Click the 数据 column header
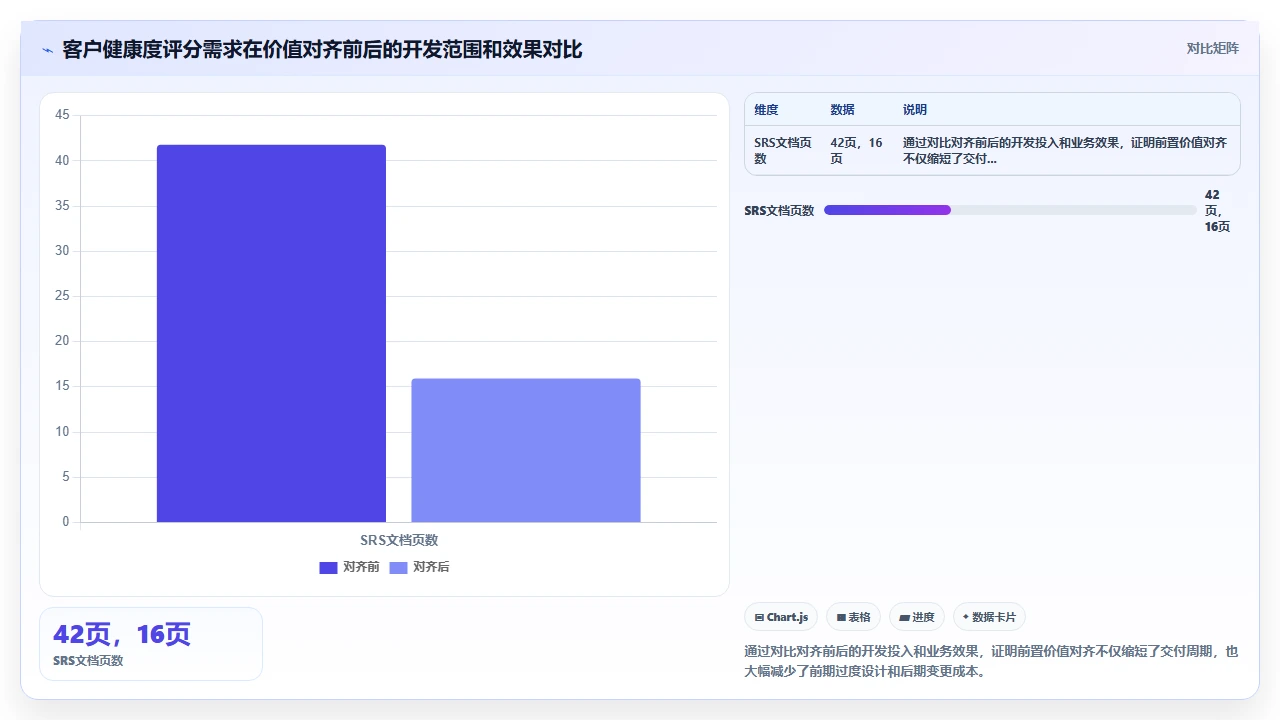 [x=842, y=110]
